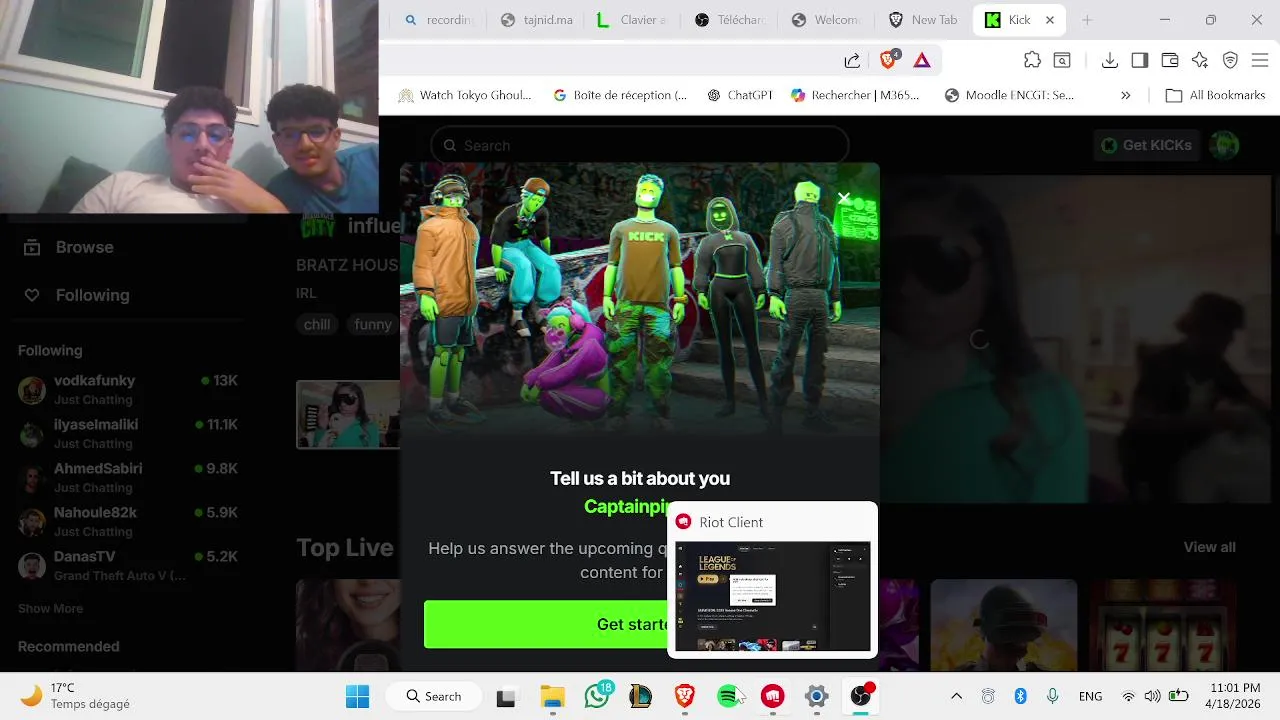Open WhatsApp from taskbar

597,696
